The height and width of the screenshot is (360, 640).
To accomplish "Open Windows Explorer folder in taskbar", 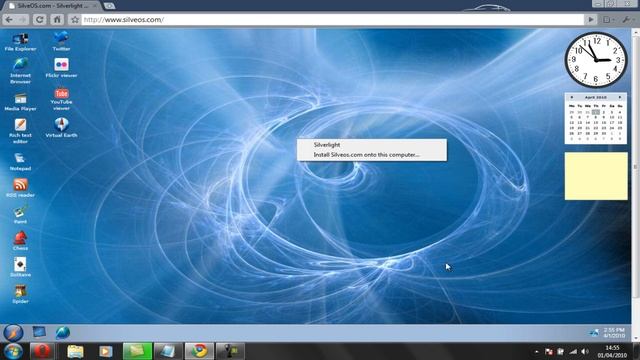I will (75, 351).
